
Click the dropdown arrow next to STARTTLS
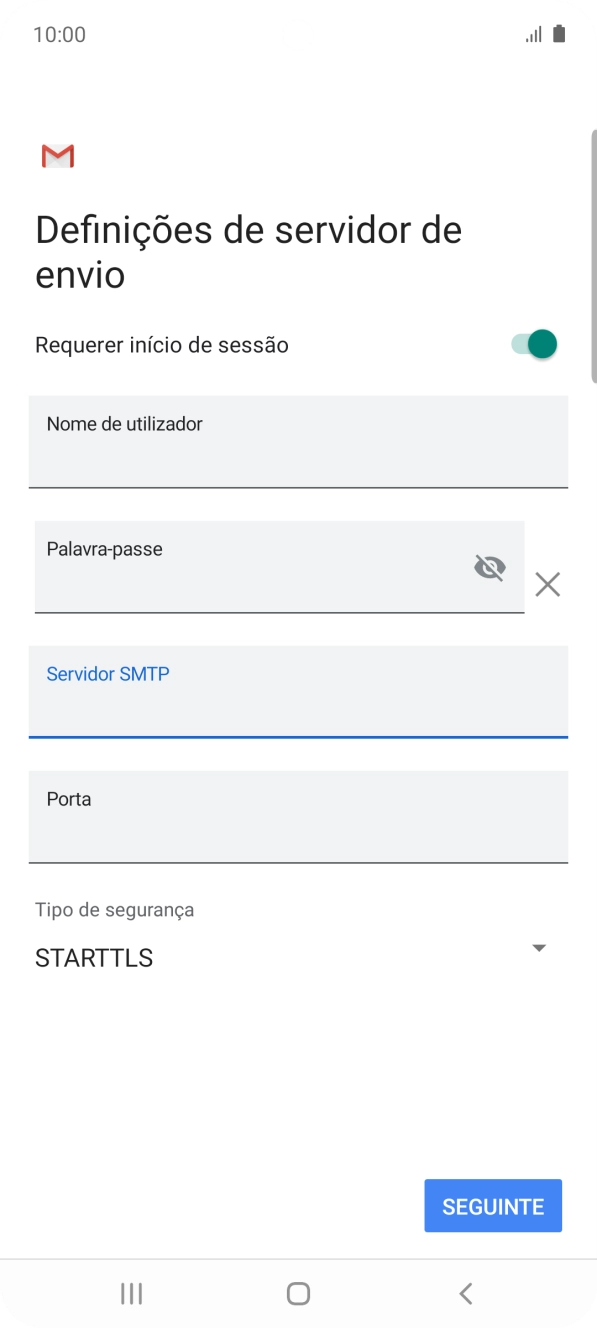[538, 947]
